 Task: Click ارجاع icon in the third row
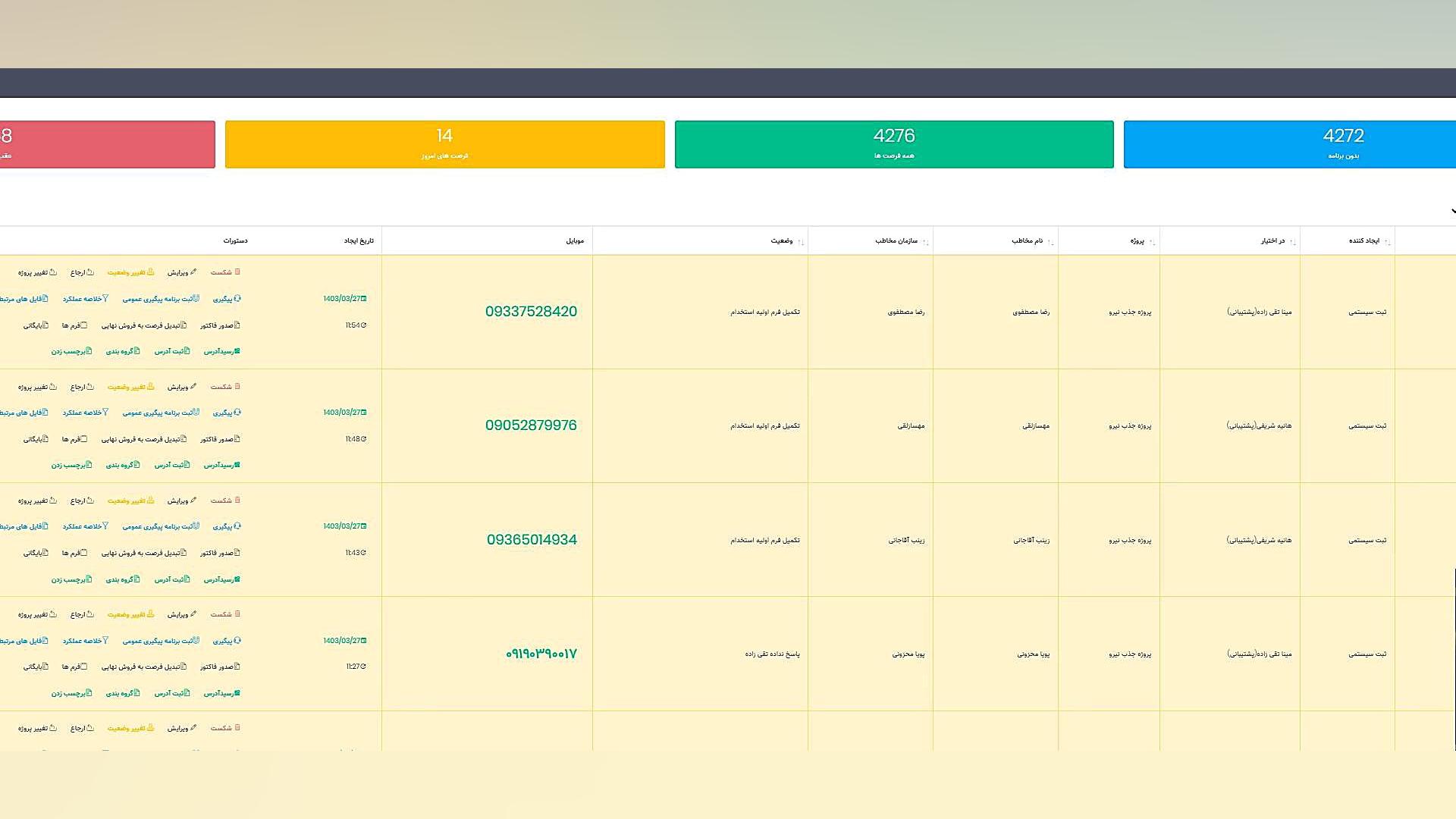[90, 500]
